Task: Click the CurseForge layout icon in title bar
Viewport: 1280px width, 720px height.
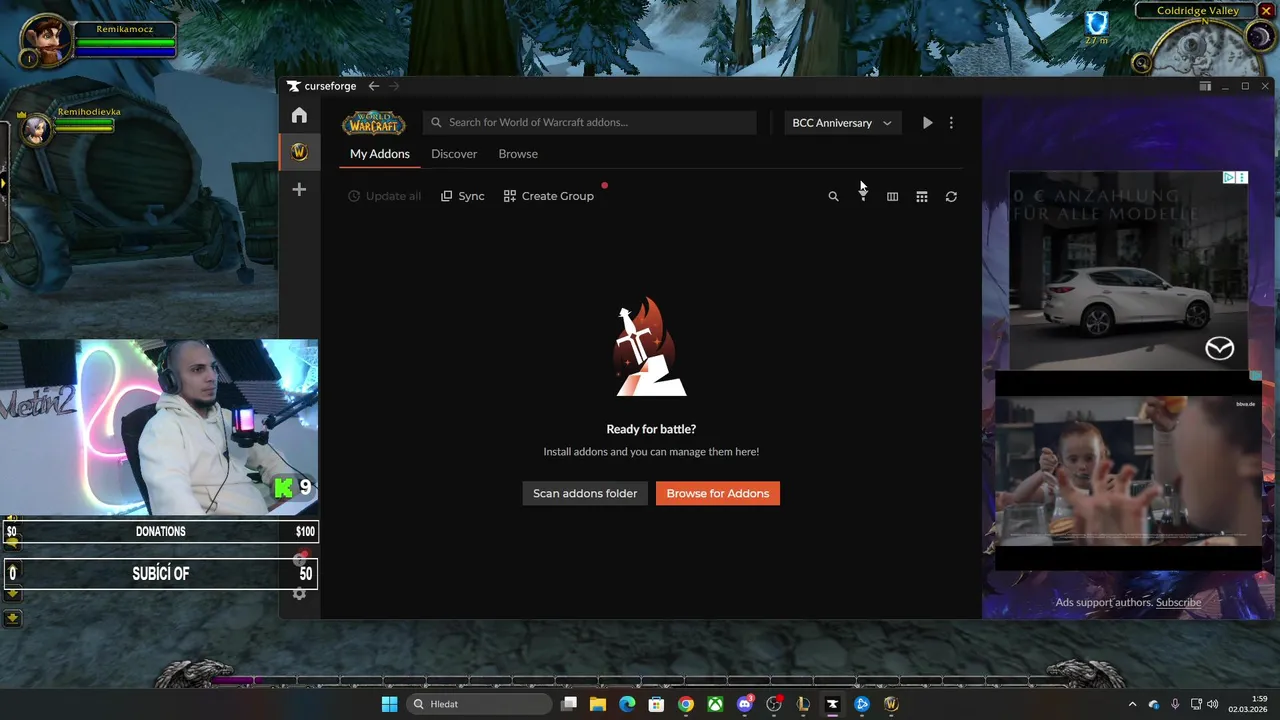Action: [1205, 86]
